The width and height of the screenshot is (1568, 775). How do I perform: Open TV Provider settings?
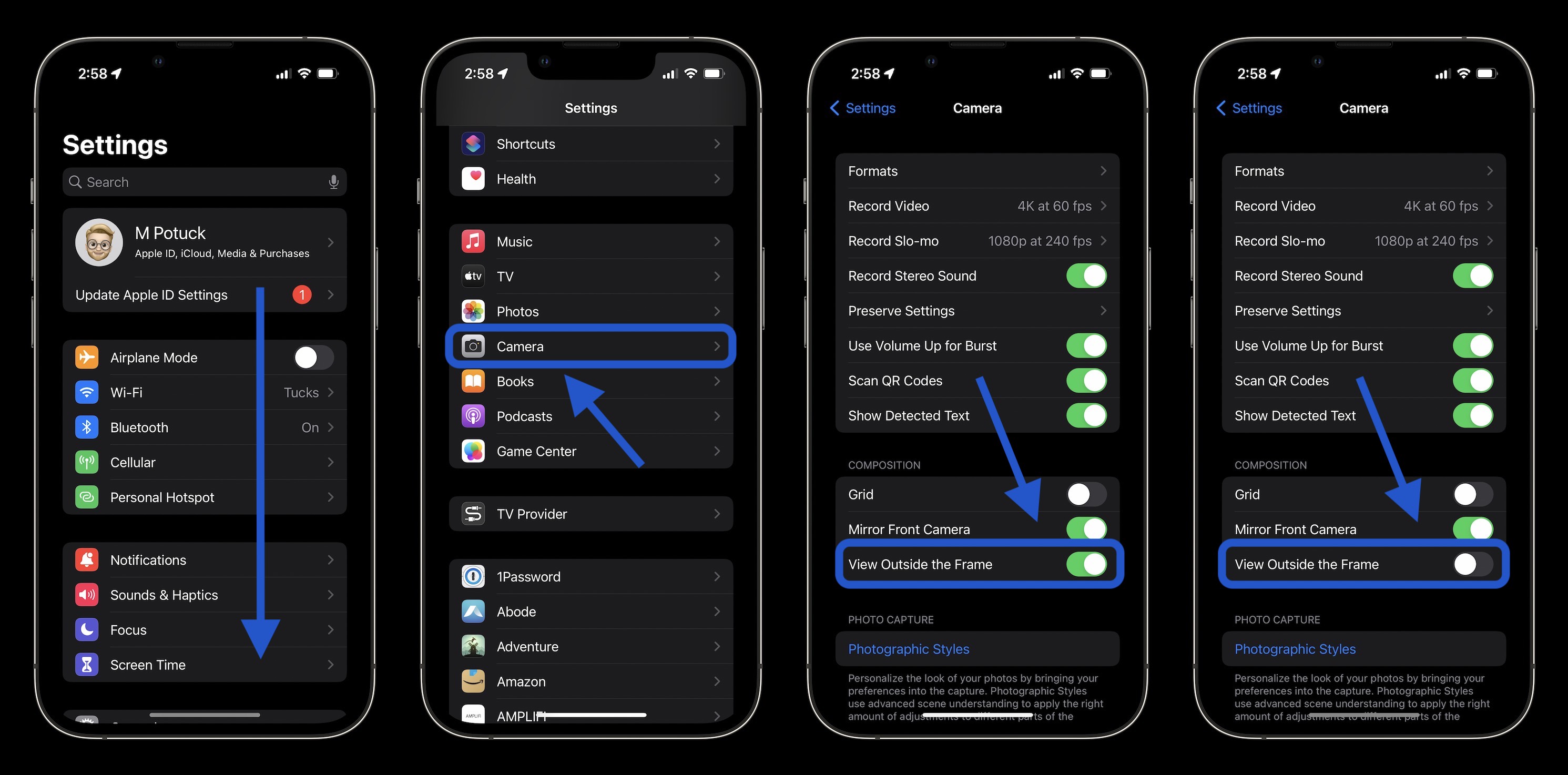click(x=590, y=513)
